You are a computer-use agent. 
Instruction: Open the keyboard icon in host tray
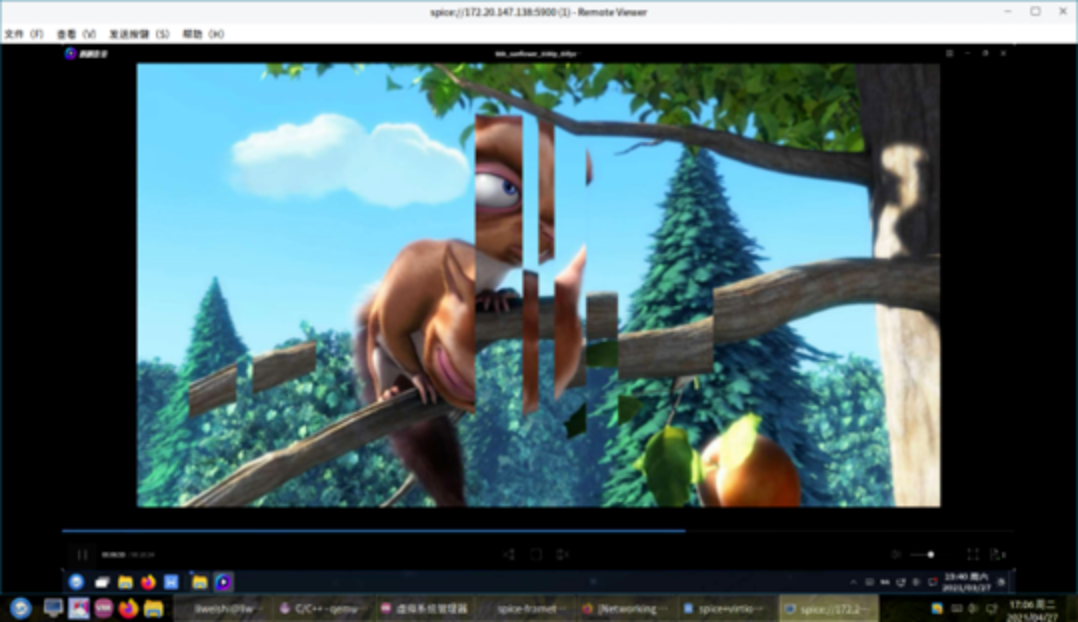[x=956, y=608]
